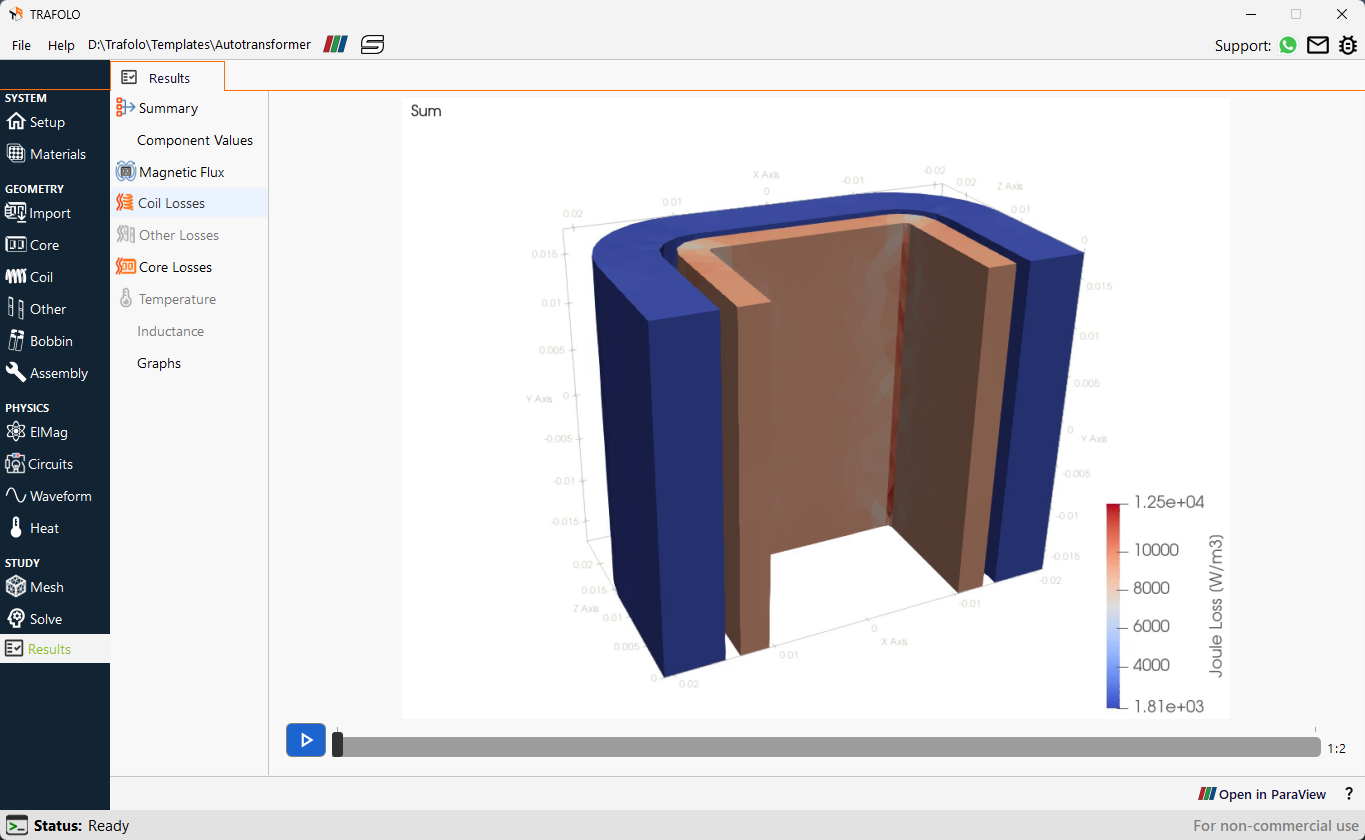Viewport: 1365px width, 840px height.
Task: Click the Import geometry icon
Action: click(x=15, y=213)
